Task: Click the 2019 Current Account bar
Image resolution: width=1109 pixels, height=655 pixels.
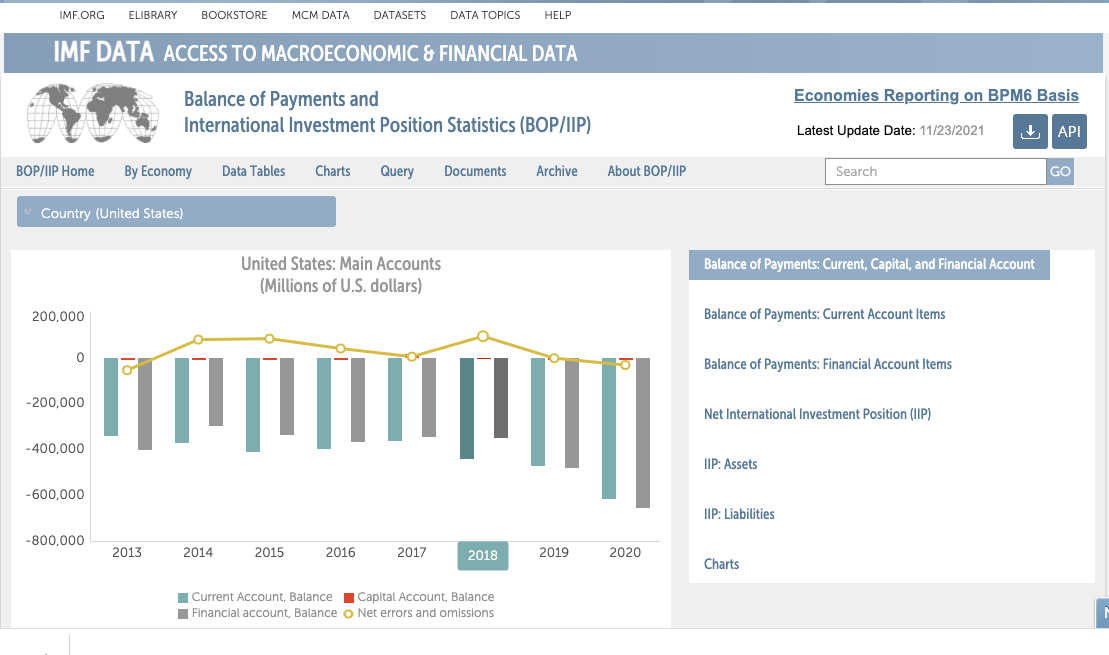Action: [538, 412]
